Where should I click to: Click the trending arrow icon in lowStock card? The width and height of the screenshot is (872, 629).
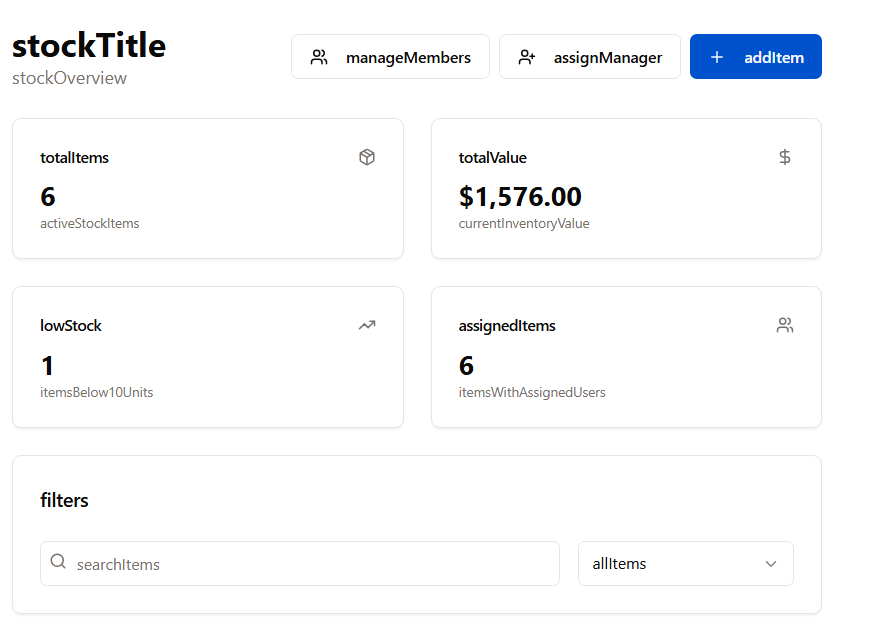coord(367,325)
